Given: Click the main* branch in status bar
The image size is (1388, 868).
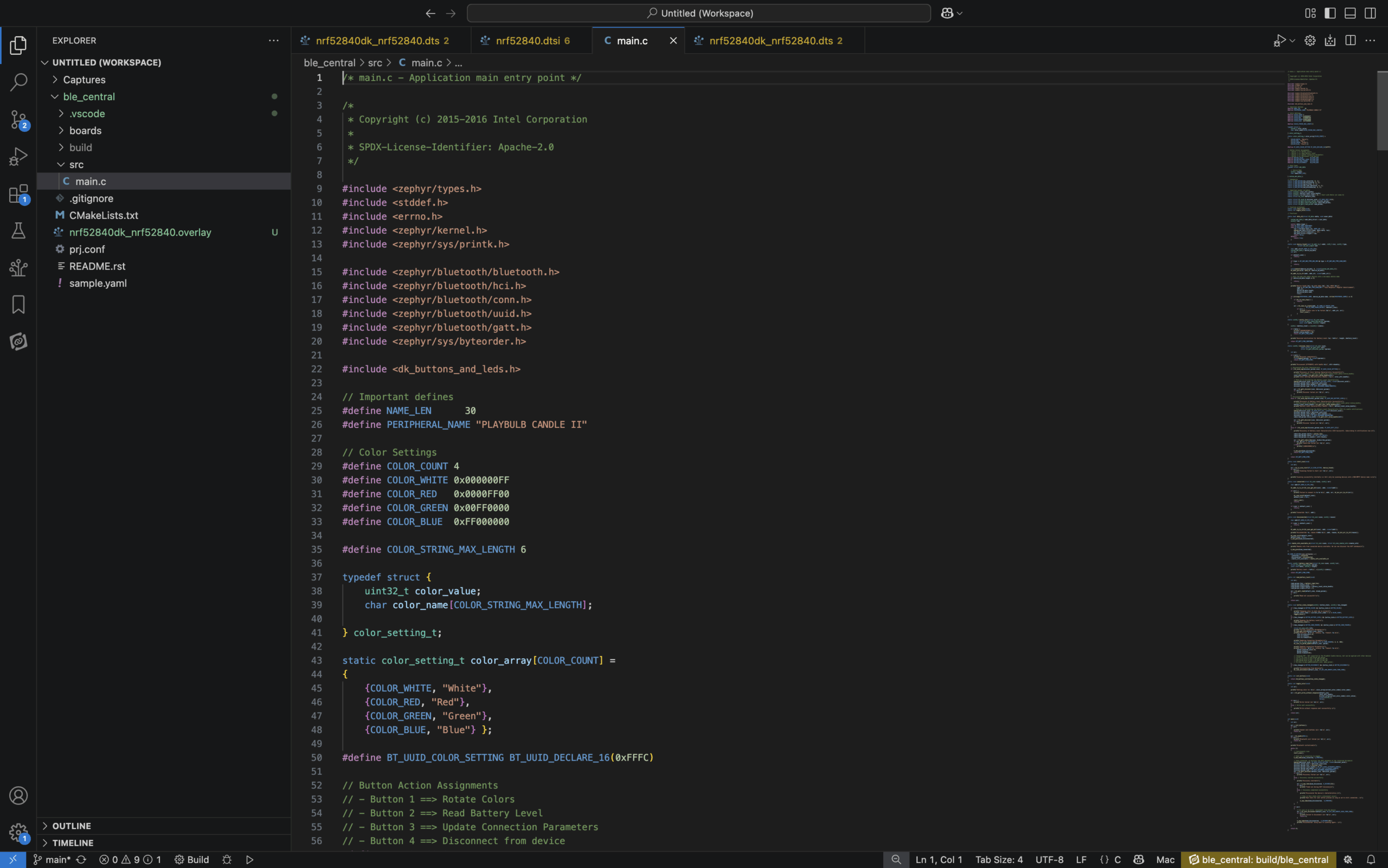Looking at the screenshot, I should click(x=52, y=859).
